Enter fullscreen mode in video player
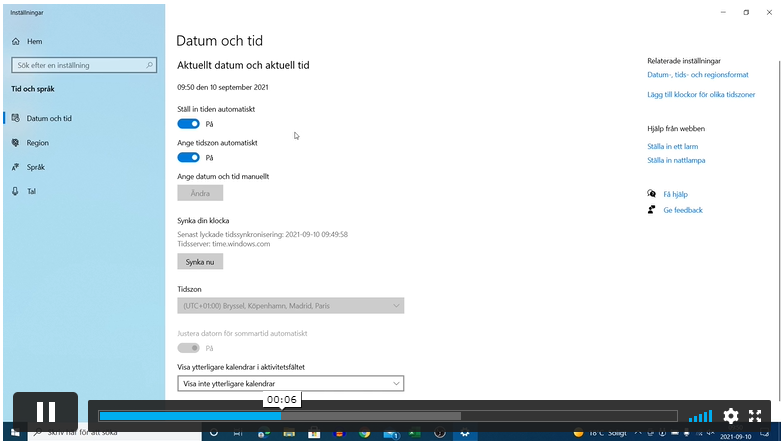 [756, 416]
